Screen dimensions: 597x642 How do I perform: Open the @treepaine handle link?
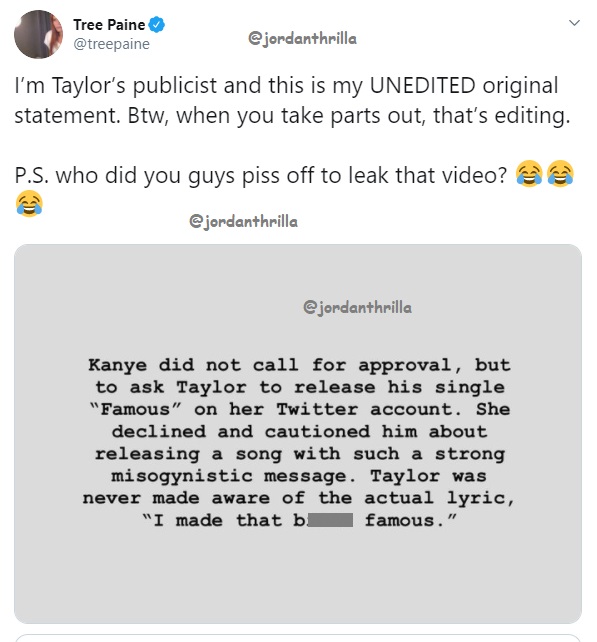tap(111, 44)
